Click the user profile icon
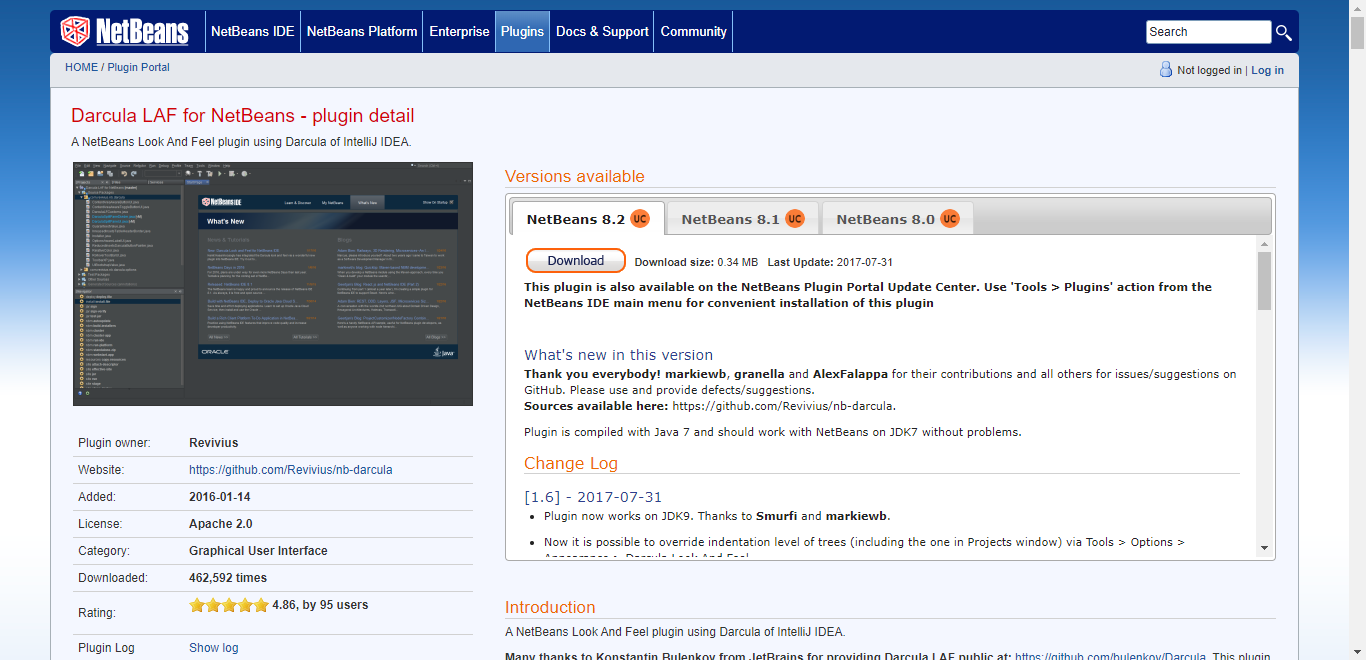The image size is (1366, 660). [x=1165, y=69]
